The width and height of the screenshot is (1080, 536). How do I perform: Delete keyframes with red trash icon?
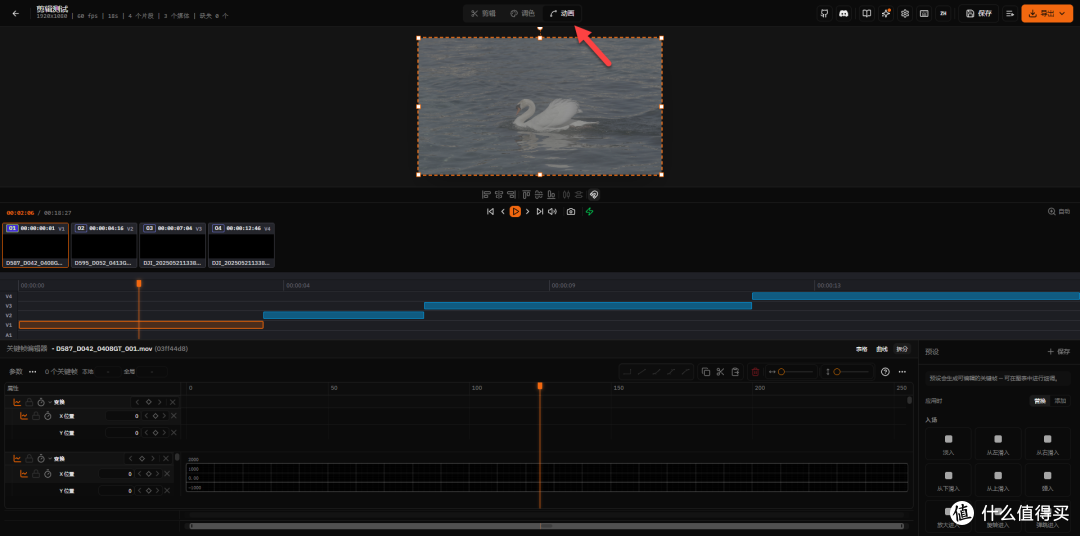[x=756, y=371]
